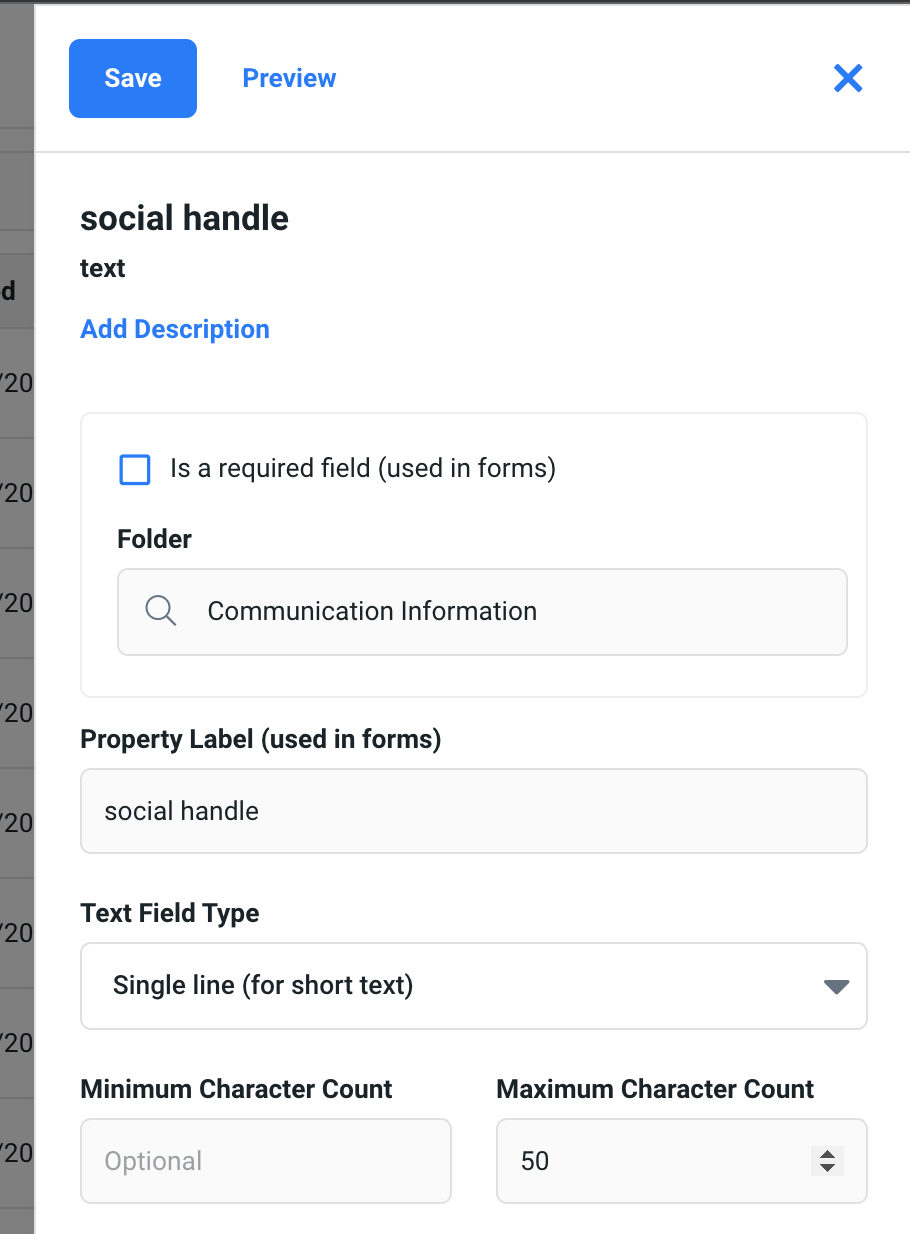Open the Text Field Type dropdown
Image resolution: width=910 pixels, height=1234 pixels.
(473, 986)
